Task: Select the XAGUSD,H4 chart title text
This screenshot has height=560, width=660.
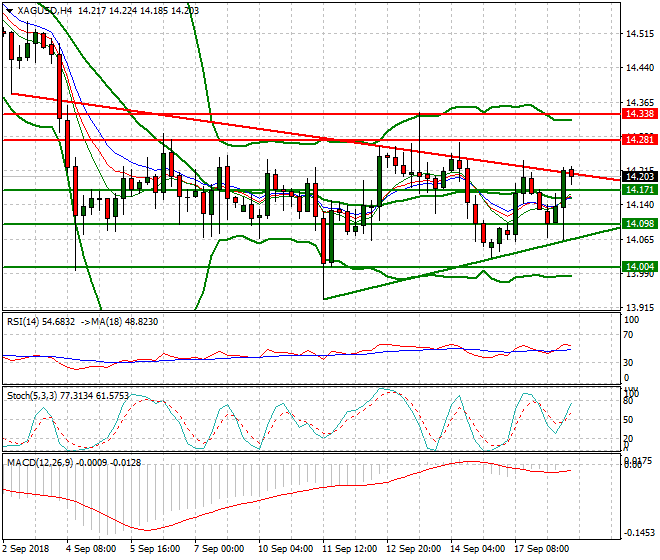Action: 45,11
